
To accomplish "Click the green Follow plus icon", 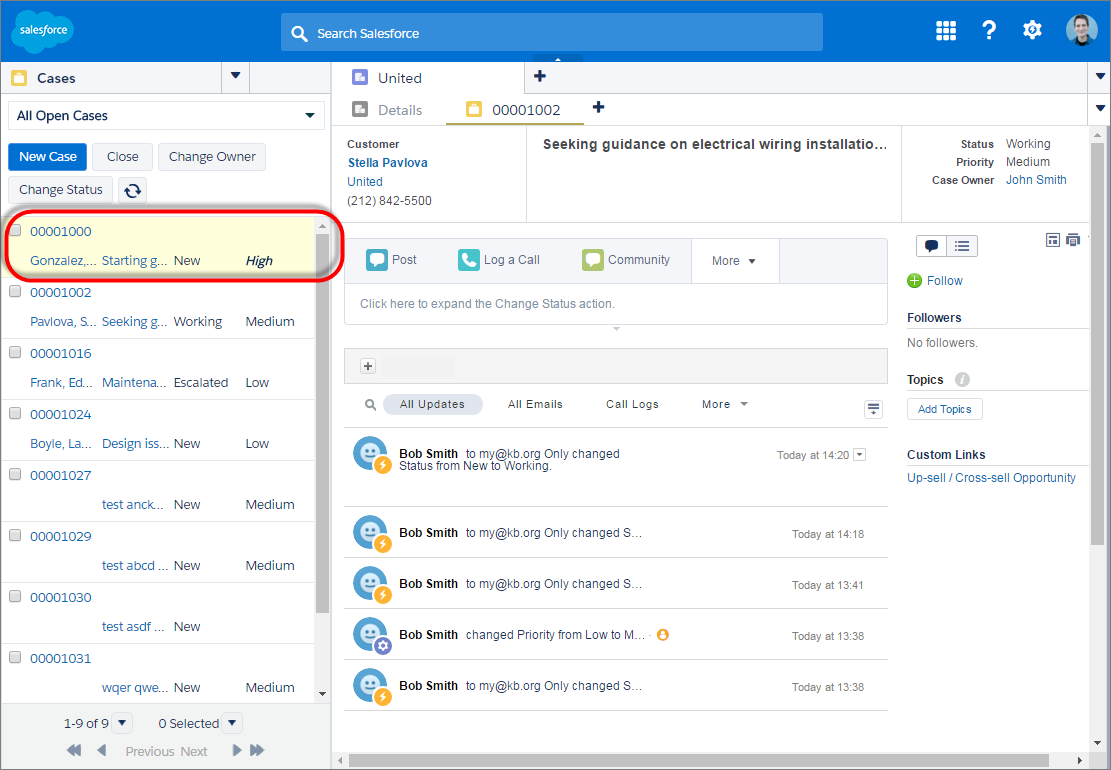I will [x=915, y=281].
